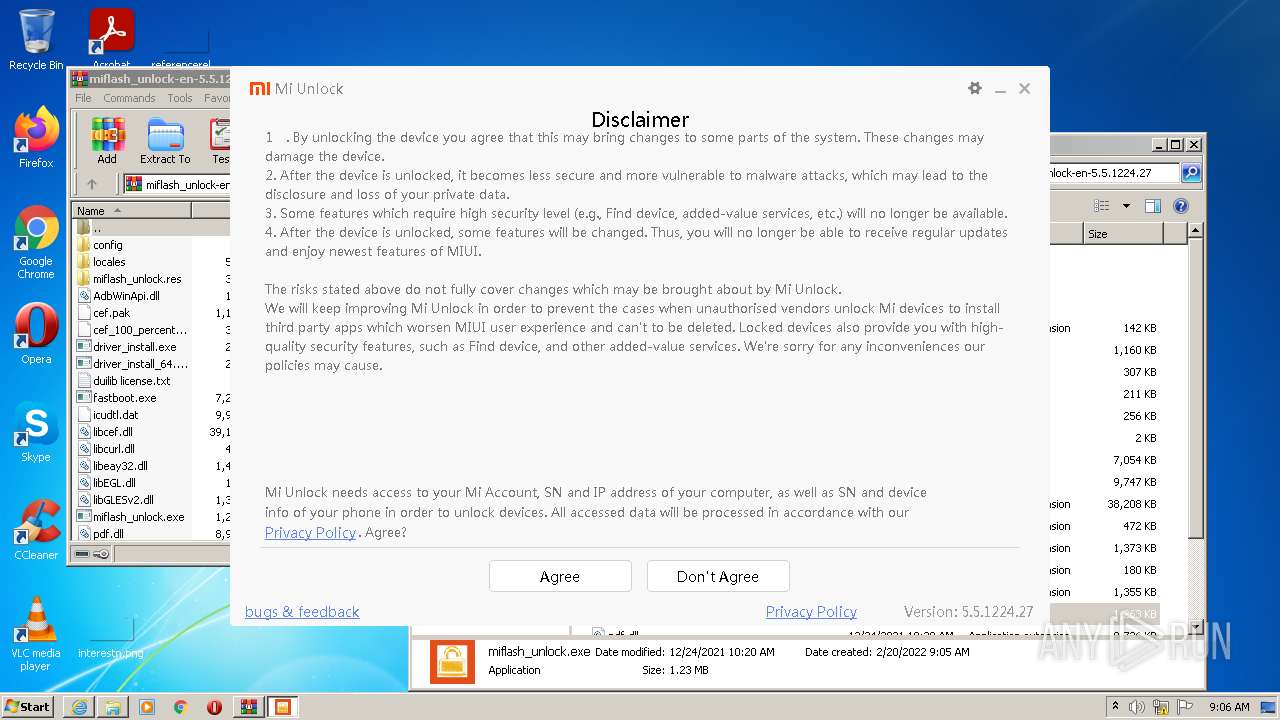This screenshot has width=1280, height=720.
Task: Click the Agree button
Action: pyautogui.click(x=560, y=576)
